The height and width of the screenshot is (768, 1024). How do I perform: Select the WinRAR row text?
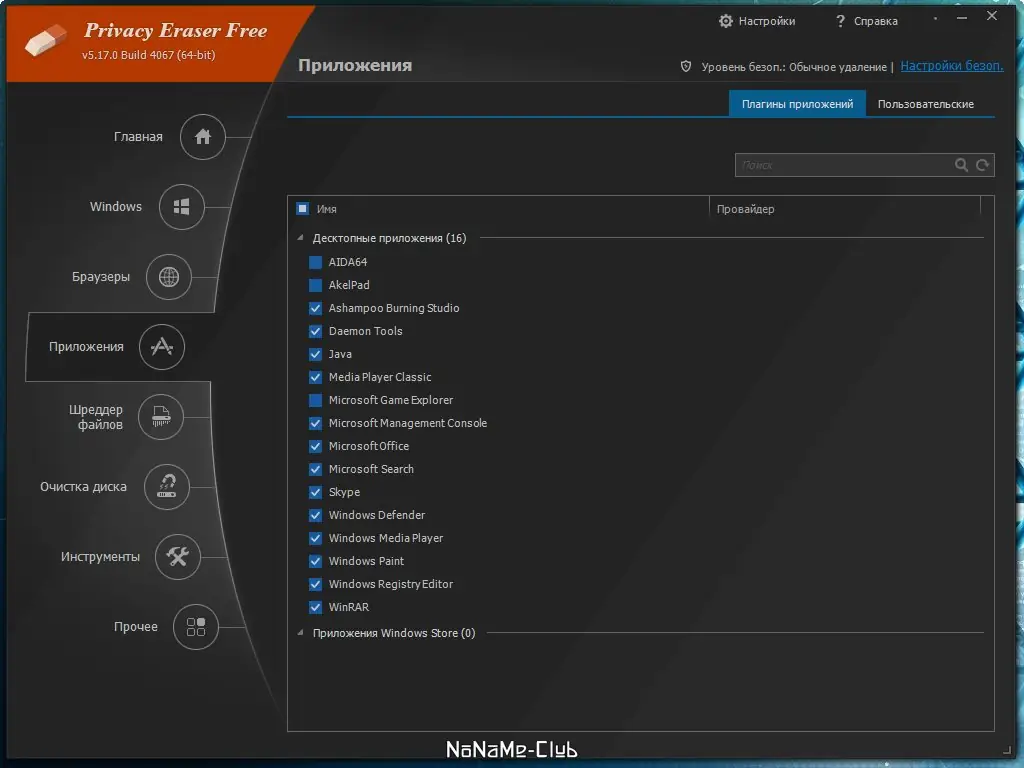349,607
